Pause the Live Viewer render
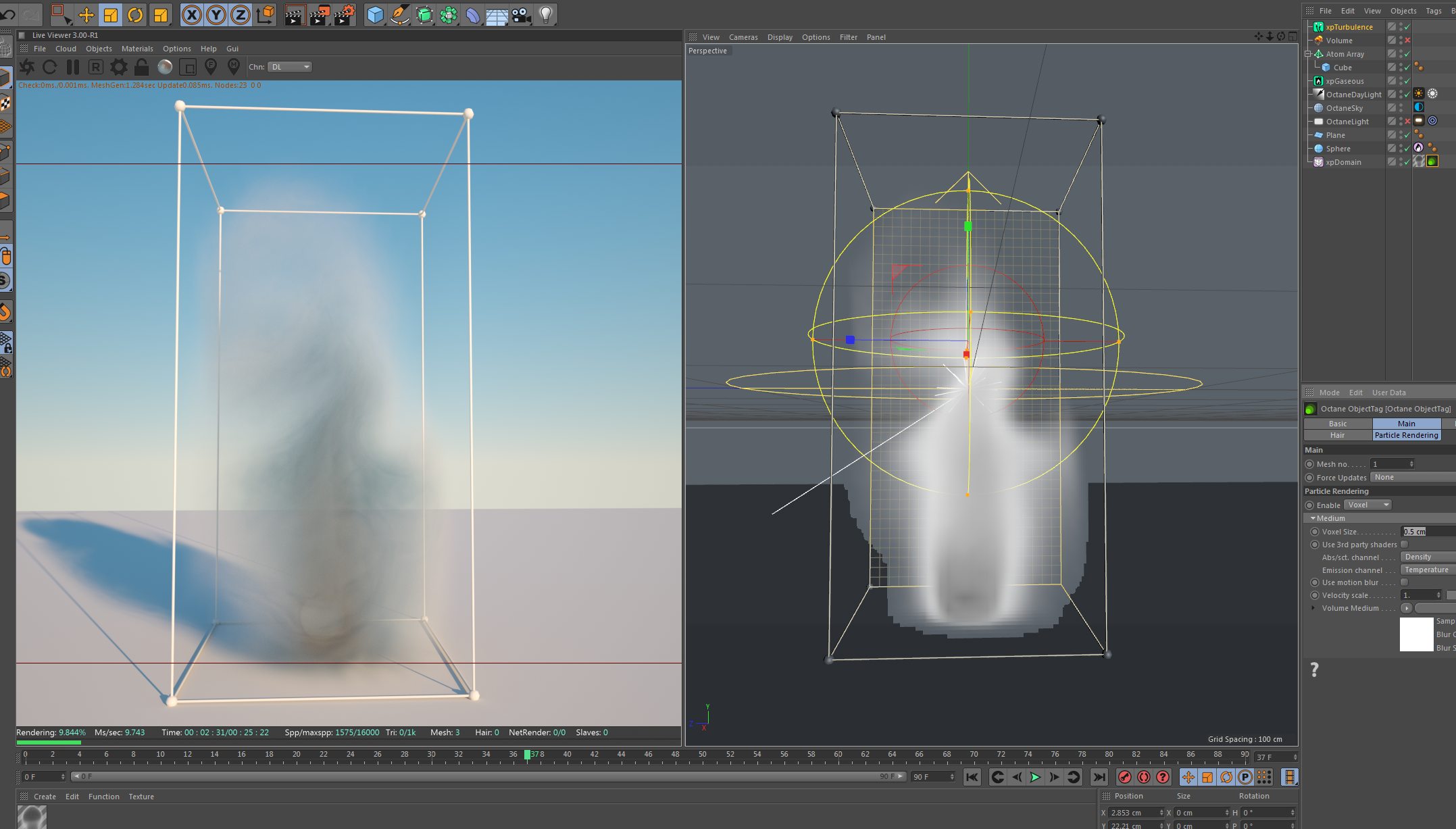Viewport: 1456px width, 829px height. pyautogui.click(x=73, y=67)
